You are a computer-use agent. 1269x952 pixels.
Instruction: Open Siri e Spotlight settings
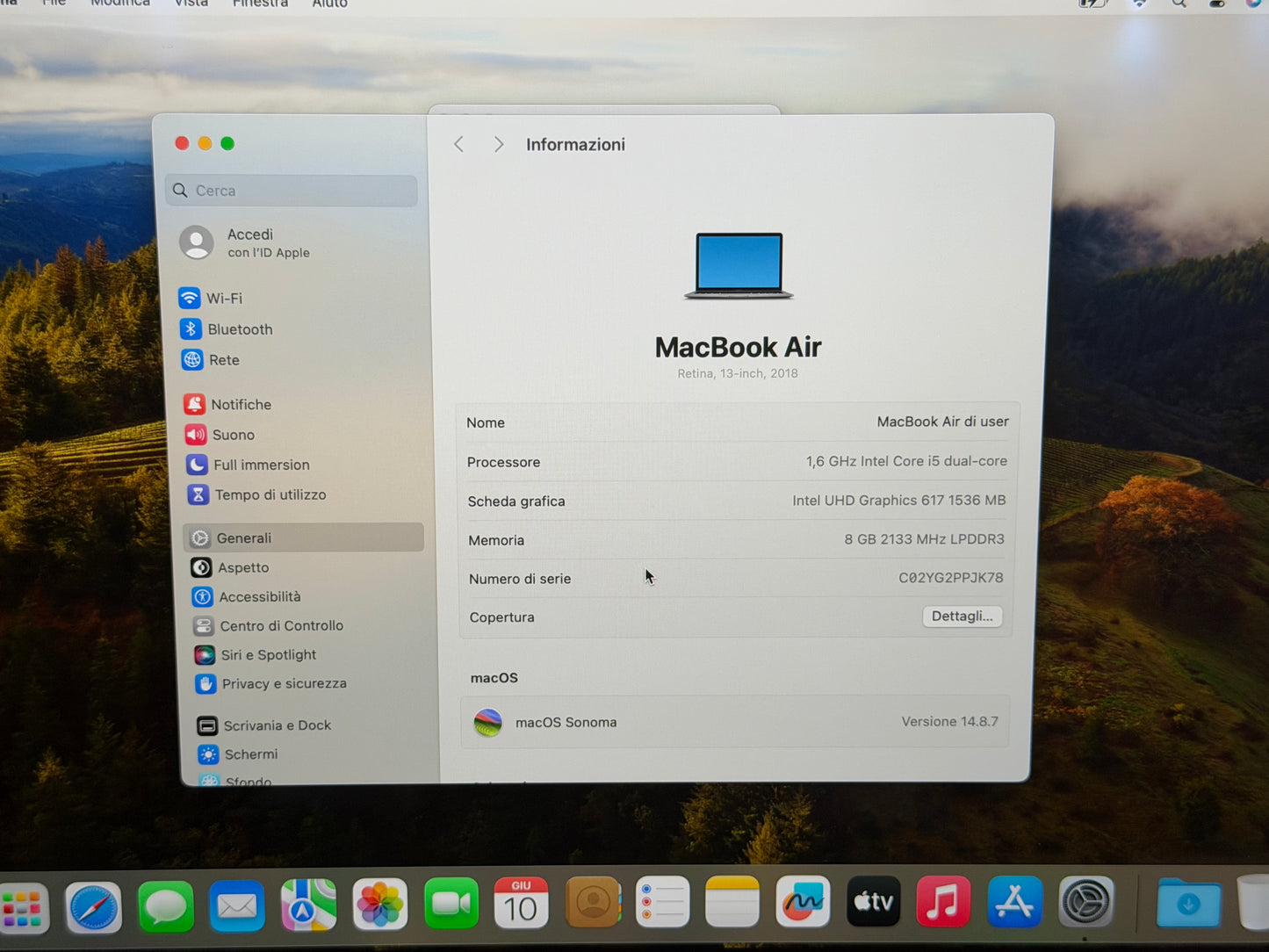pos(256,655)
